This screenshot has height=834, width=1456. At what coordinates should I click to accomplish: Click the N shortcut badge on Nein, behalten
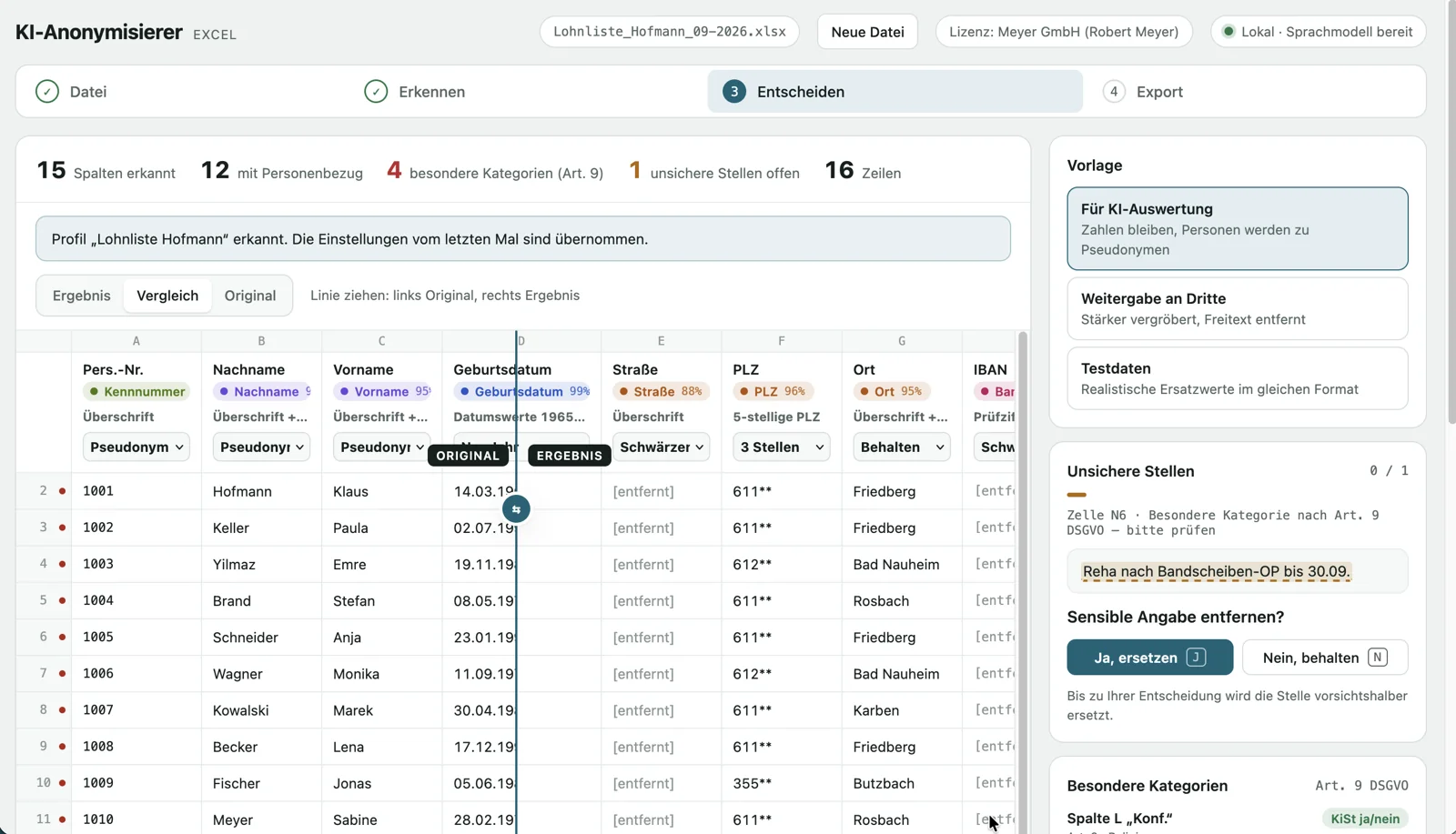[x=1378, y=658]
